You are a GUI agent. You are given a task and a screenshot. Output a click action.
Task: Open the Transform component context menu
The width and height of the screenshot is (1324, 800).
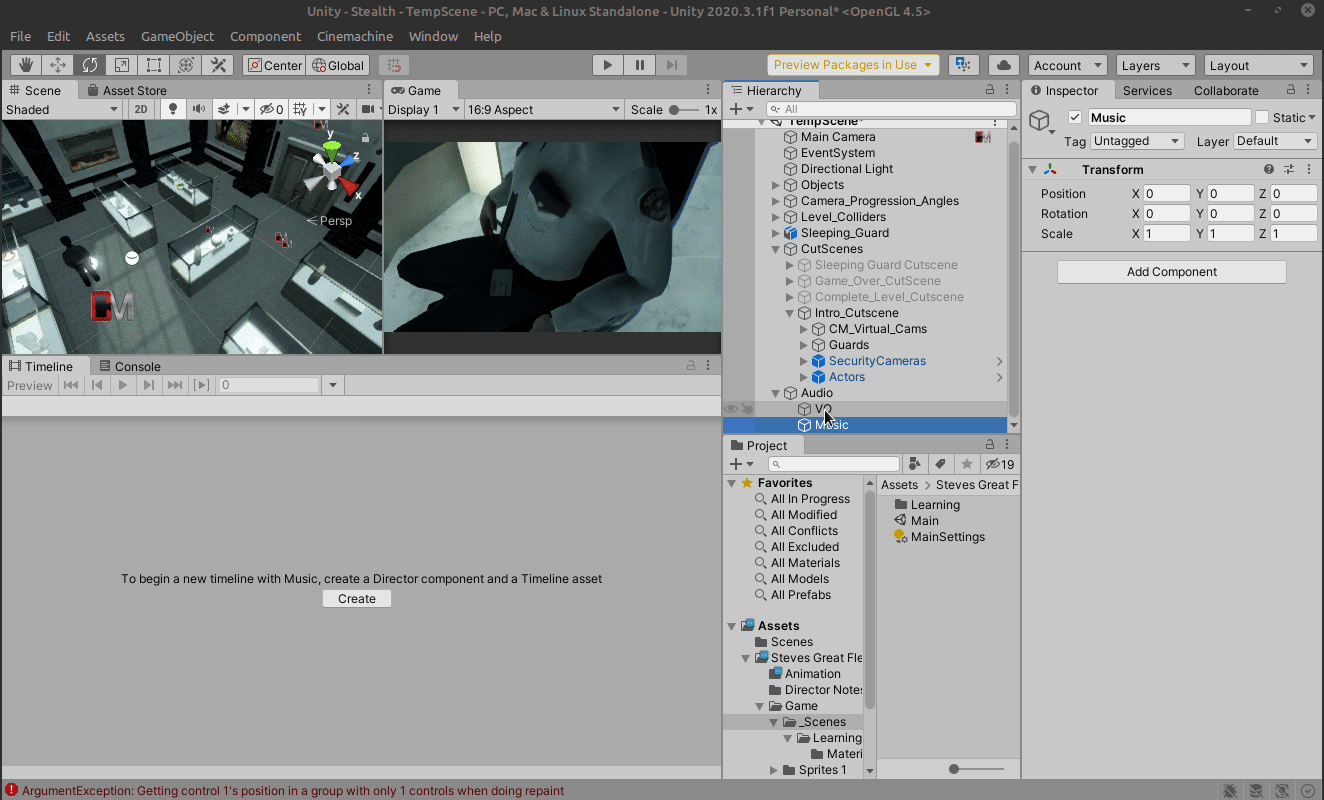tap(1309, 170)
